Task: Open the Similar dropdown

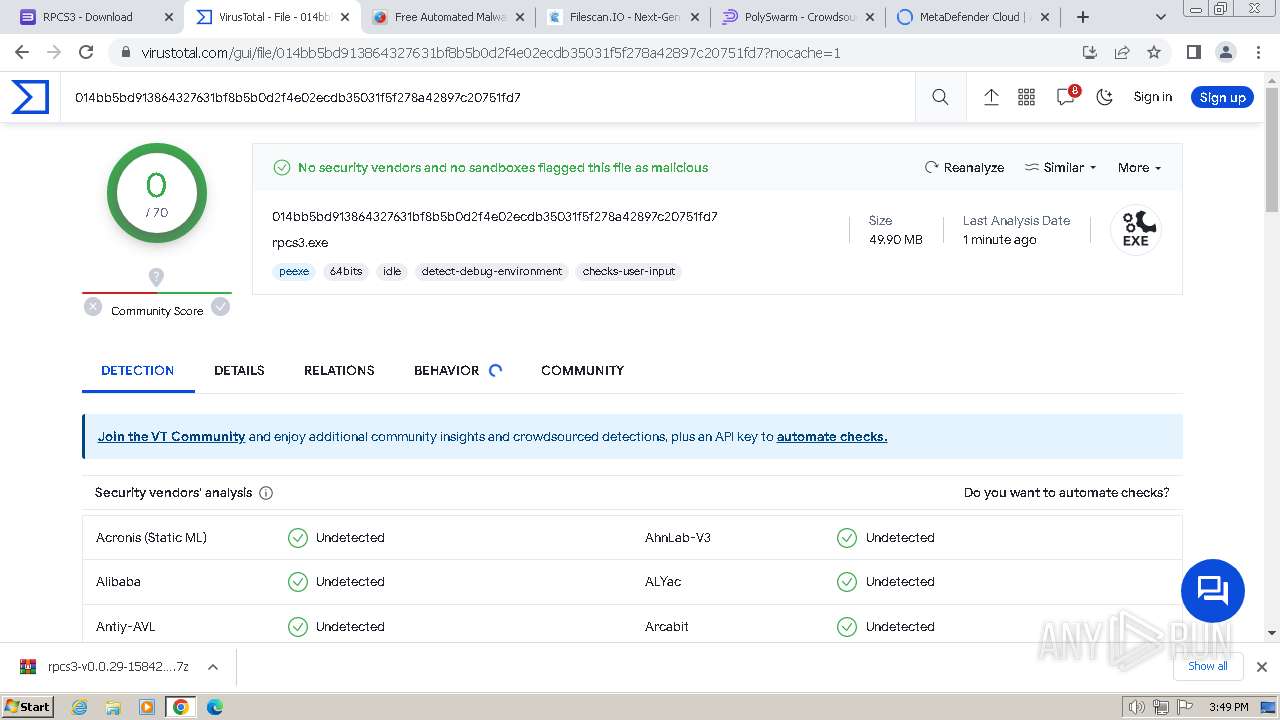Action: 1061,167
